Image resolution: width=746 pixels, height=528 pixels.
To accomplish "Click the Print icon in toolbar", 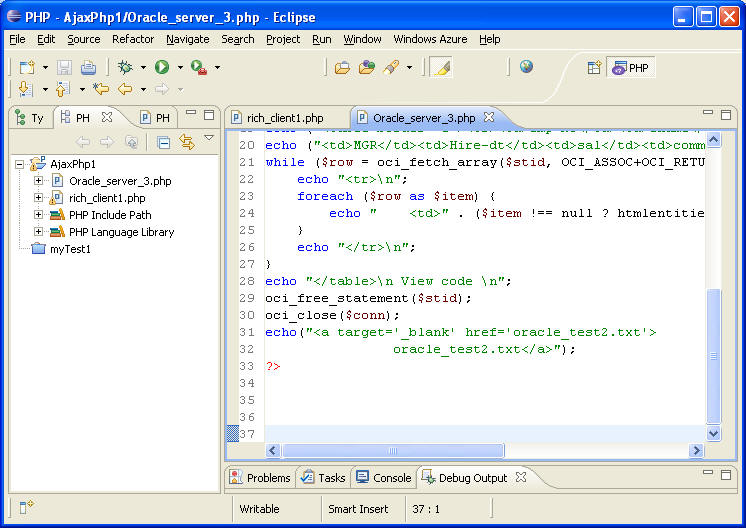I will 88,68.
